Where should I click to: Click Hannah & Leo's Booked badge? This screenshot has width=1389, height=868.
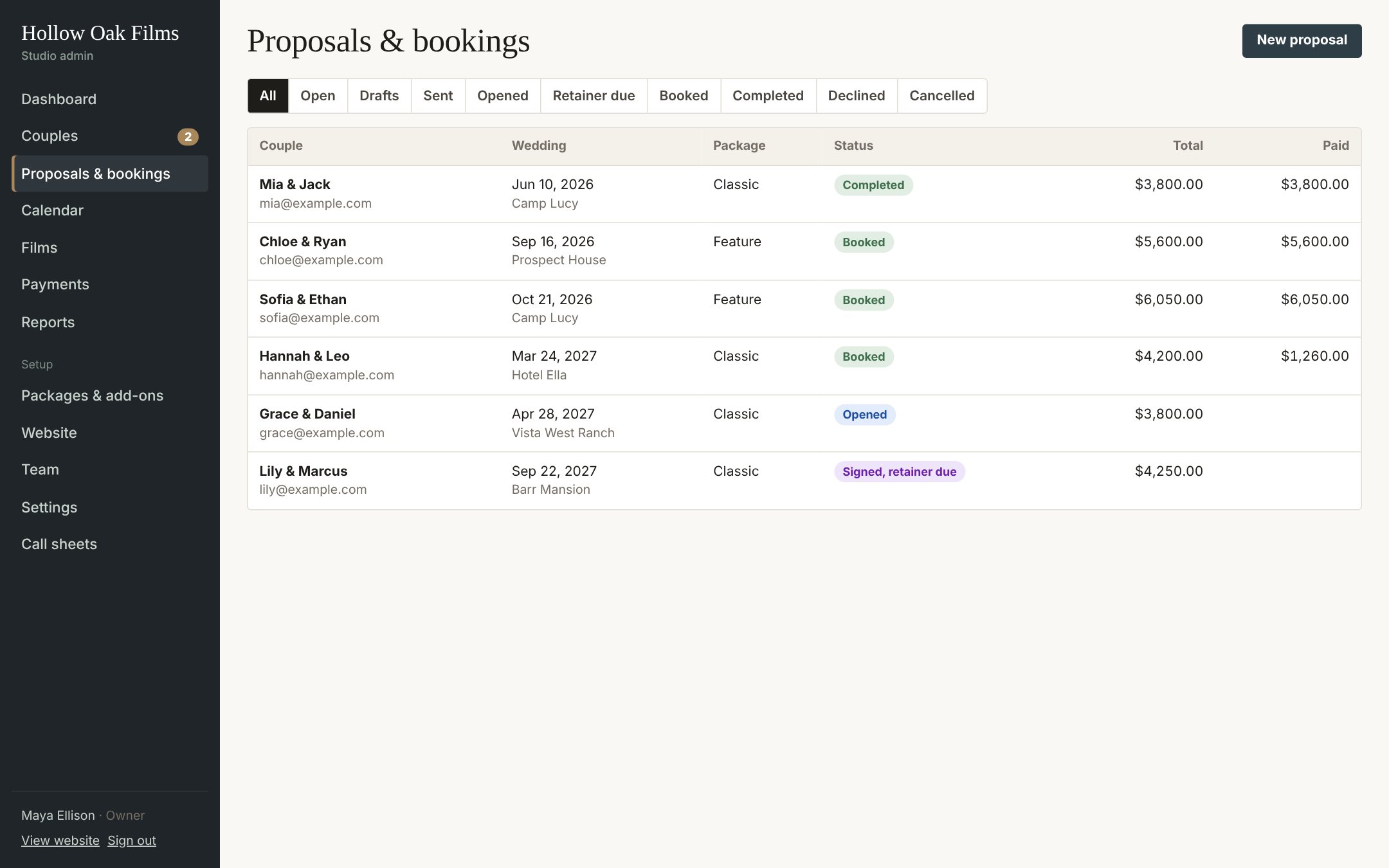pyautogui.click(x=864, y=357)
